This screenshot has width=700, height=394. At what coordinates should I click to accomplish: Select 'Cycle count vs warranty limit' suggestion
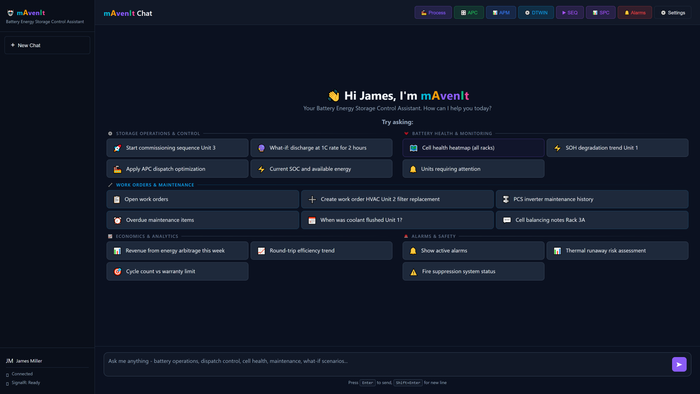click(x=177, y=271)
